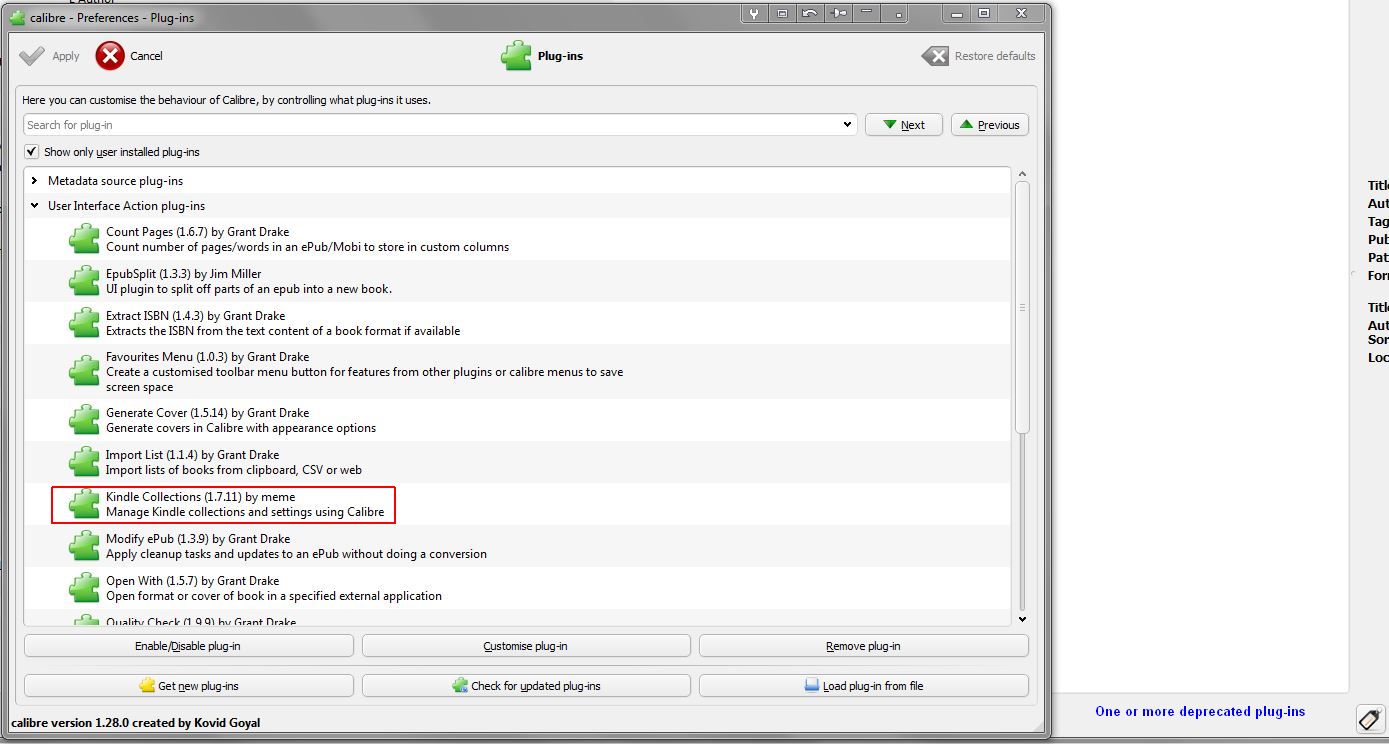Open Customise plug-in settings
This screenshot has width=1389, height=744.
(x=526, y=646)
